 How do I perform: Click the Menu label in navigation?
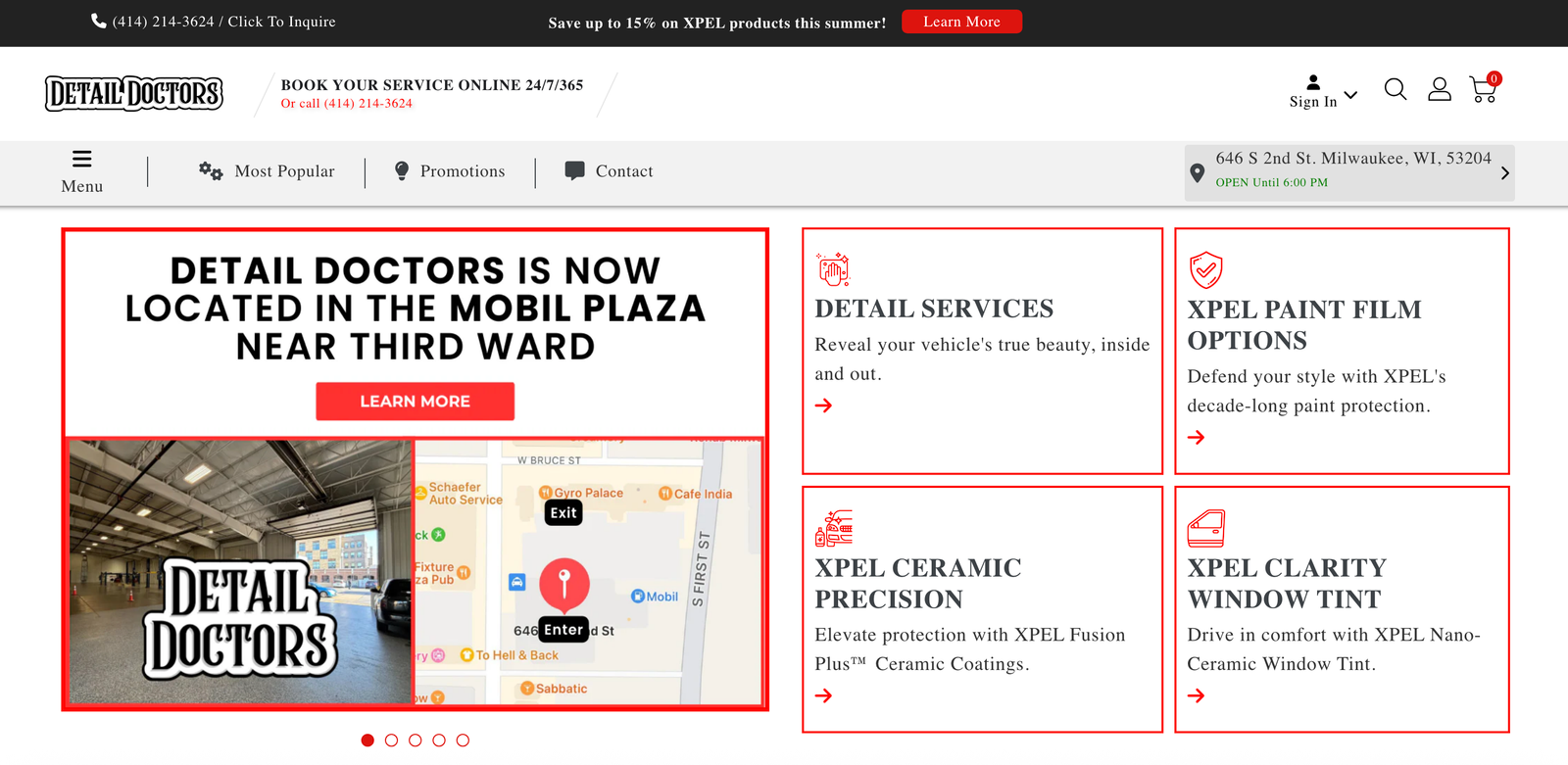82,186
